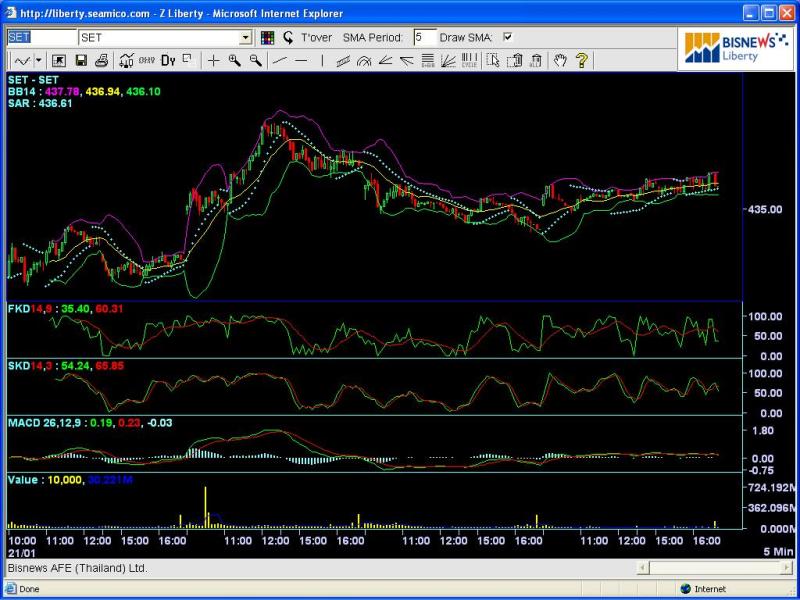Click the SMA Period number field

pyautogui.click(x=426, y=37)
